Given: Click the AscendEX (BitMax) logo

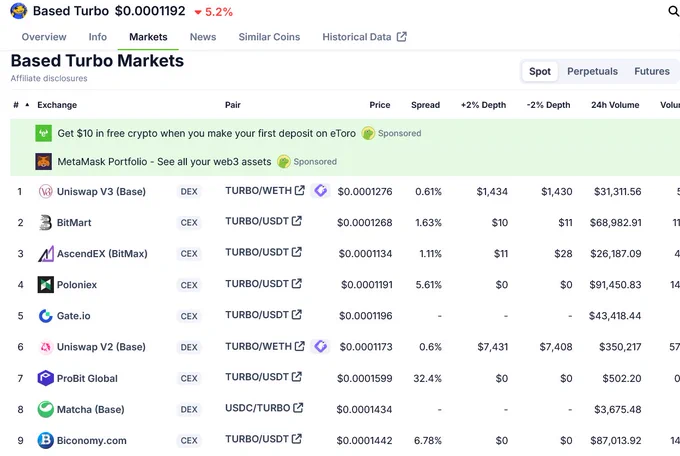Looking at the screenshot, I should coord(46,254).
